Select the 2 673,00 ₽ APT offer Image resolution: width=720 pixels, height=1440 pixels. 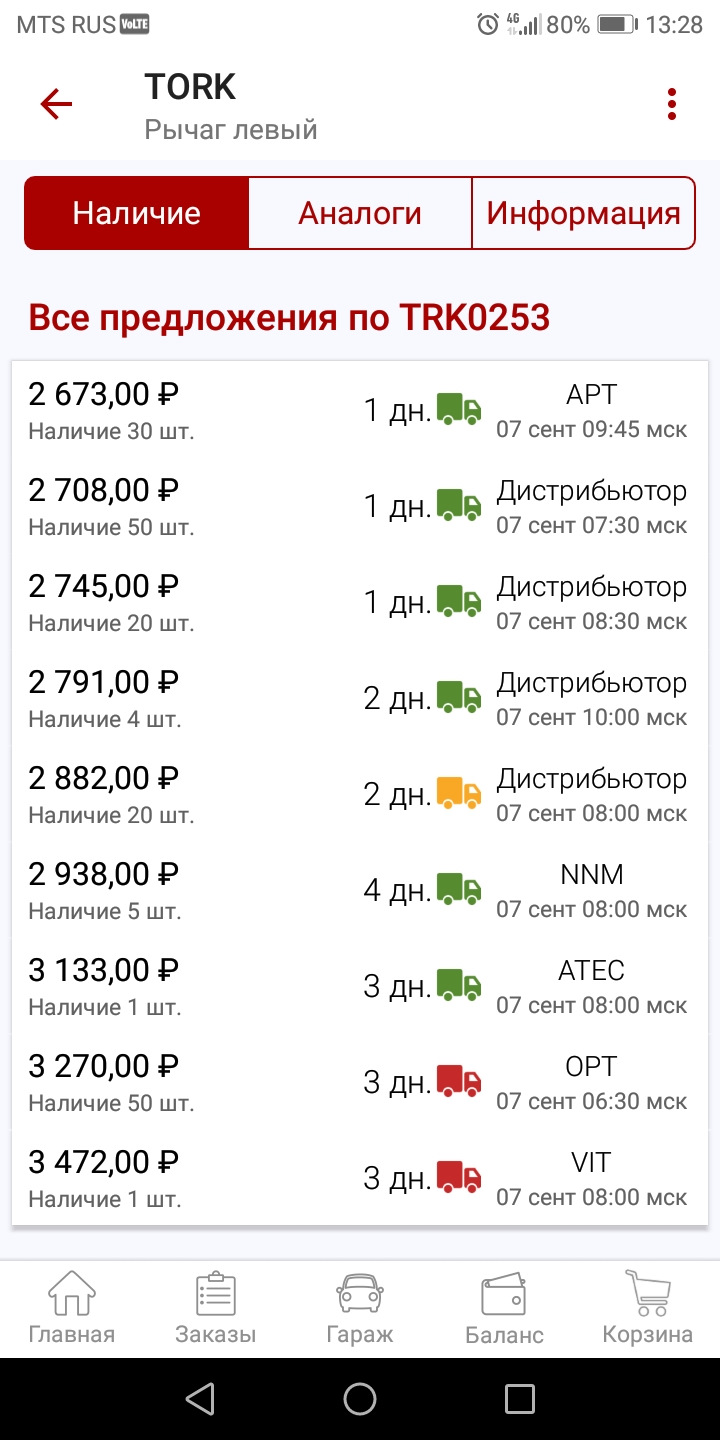coord(360,411)
